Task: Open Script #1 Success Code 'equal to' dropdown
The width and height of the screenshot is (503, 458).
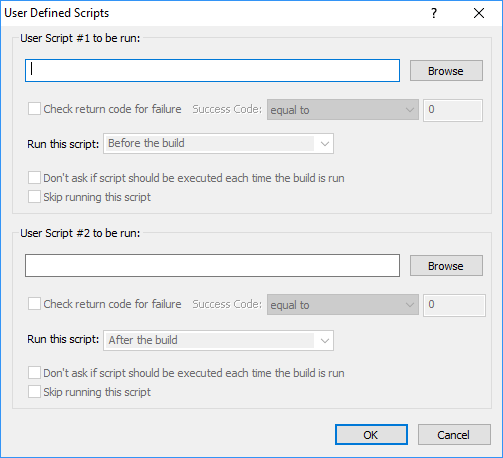Action: (x=343, y=110)
